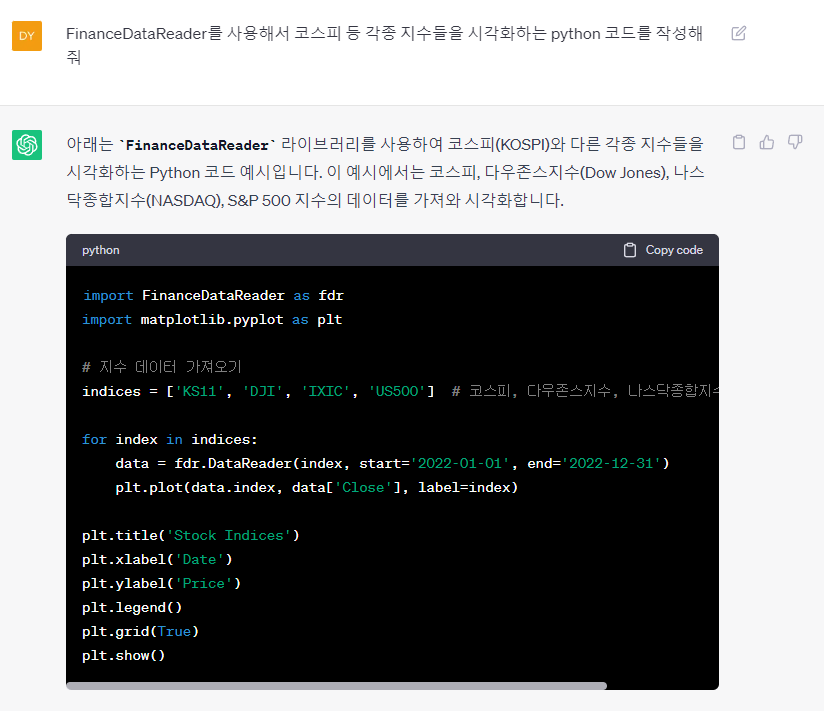
Task: Click the 'IXIC' string in indices list
Action: point(325,391)
